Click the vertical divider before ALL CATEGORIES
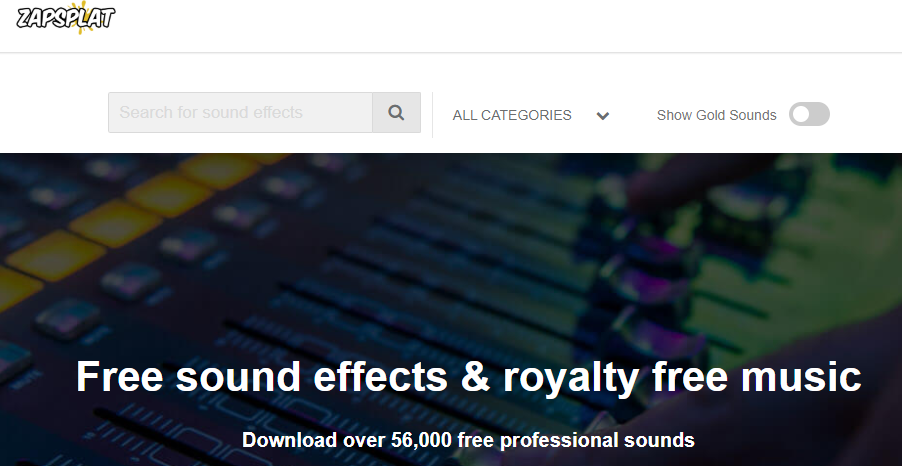This screenshot has width=902, height=466. [x=433, y=115]
